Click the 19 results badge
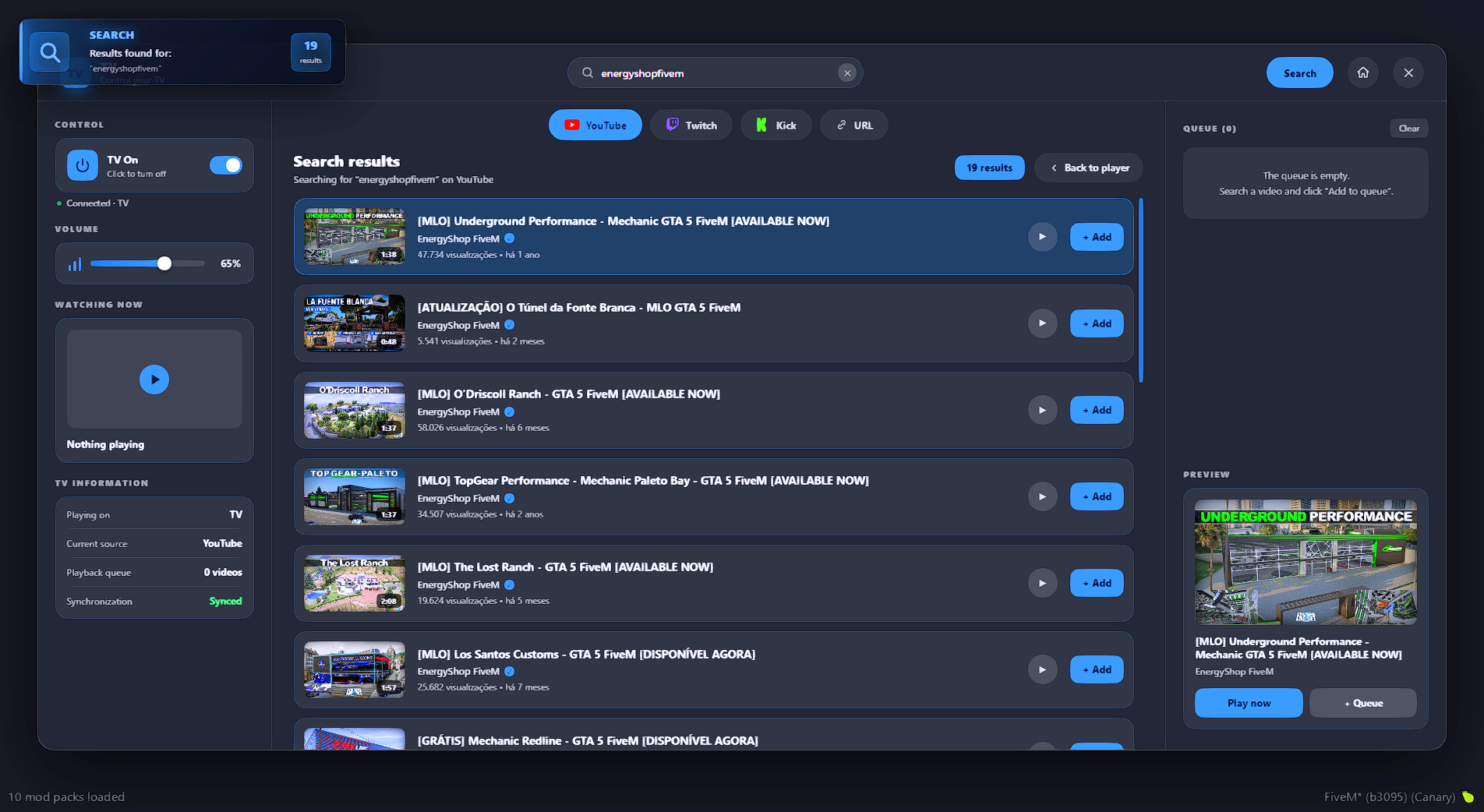This screenshot has width=1484, height=812. pyautogui.click(x=990, y=168)
